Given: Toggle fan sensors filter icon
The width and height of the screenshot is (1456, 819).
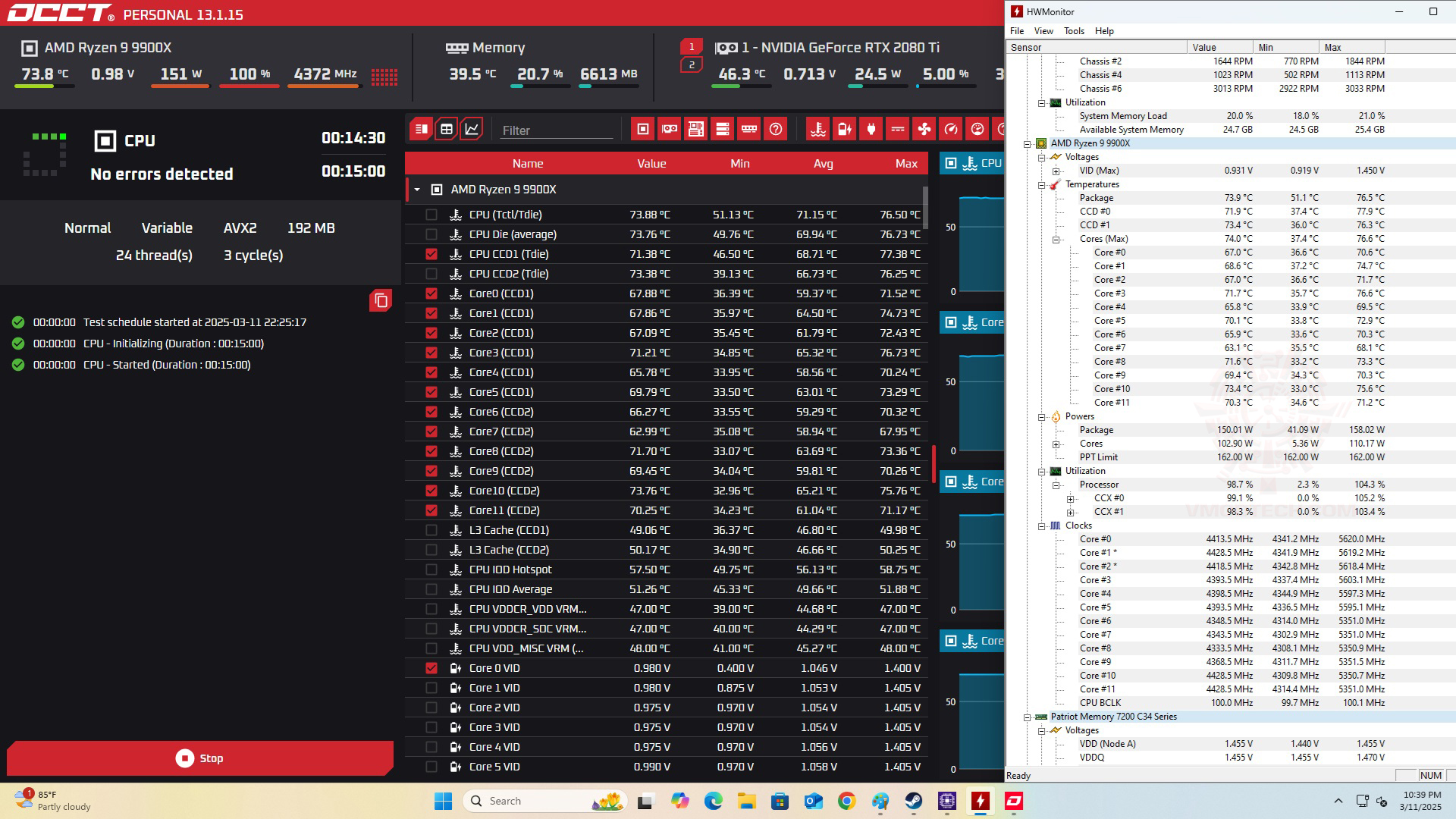Looking at the screenshot, I should (924, 129).
